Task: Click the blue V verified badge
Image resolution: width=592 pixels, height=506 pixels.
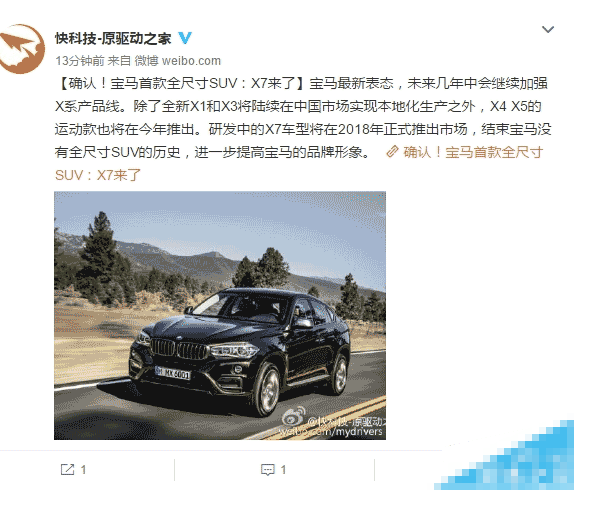Action: coord(185,38)
